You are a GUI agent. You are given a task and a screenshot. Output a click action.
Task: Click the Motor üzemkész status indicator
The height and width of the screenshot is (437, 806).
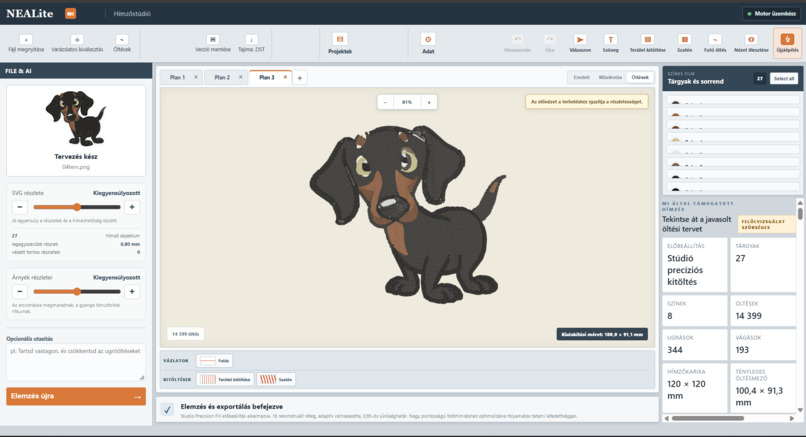[x=772, y=13]
